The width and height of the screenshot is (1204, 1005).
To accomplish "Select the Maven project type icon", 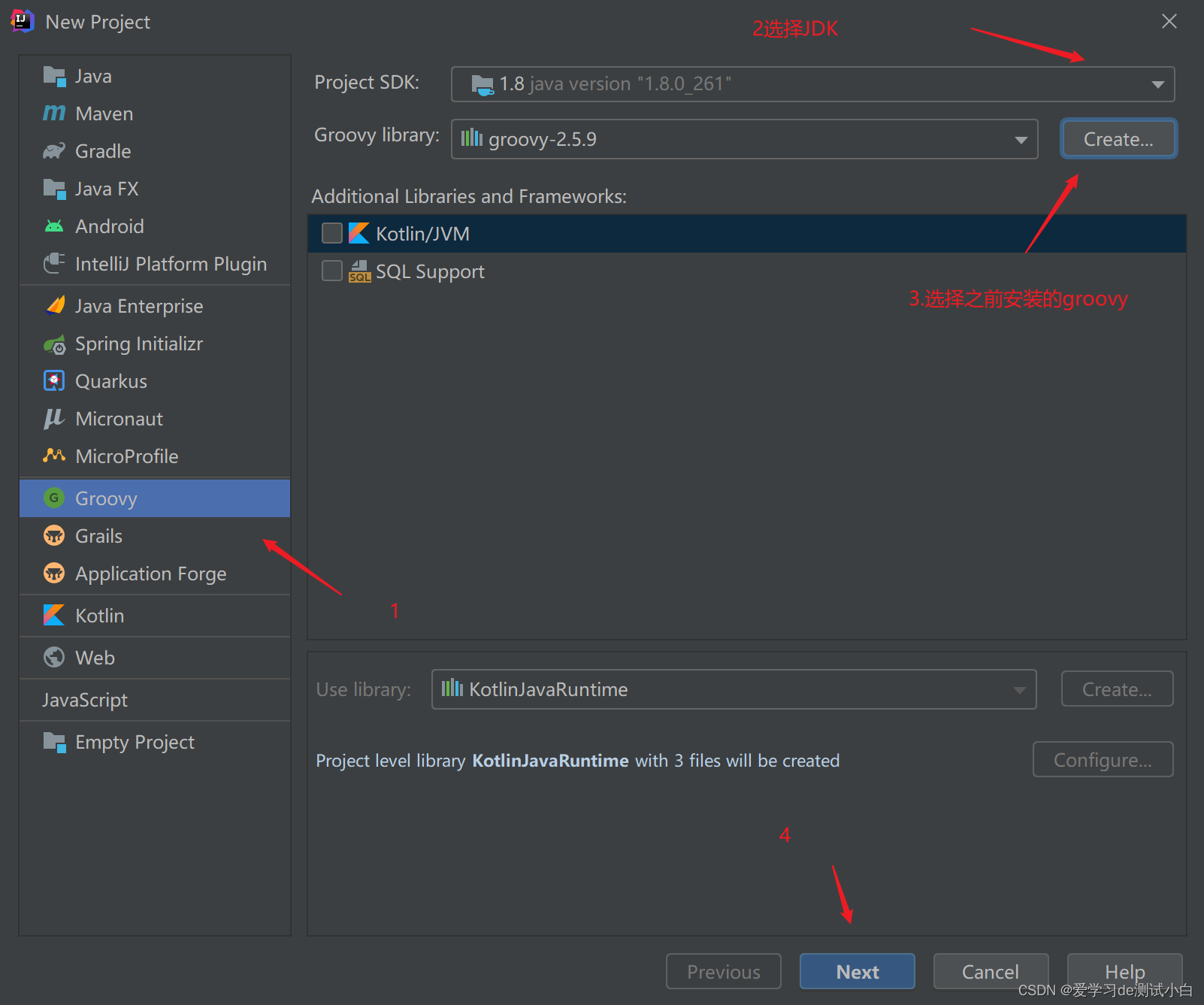I will pos(53,113).
